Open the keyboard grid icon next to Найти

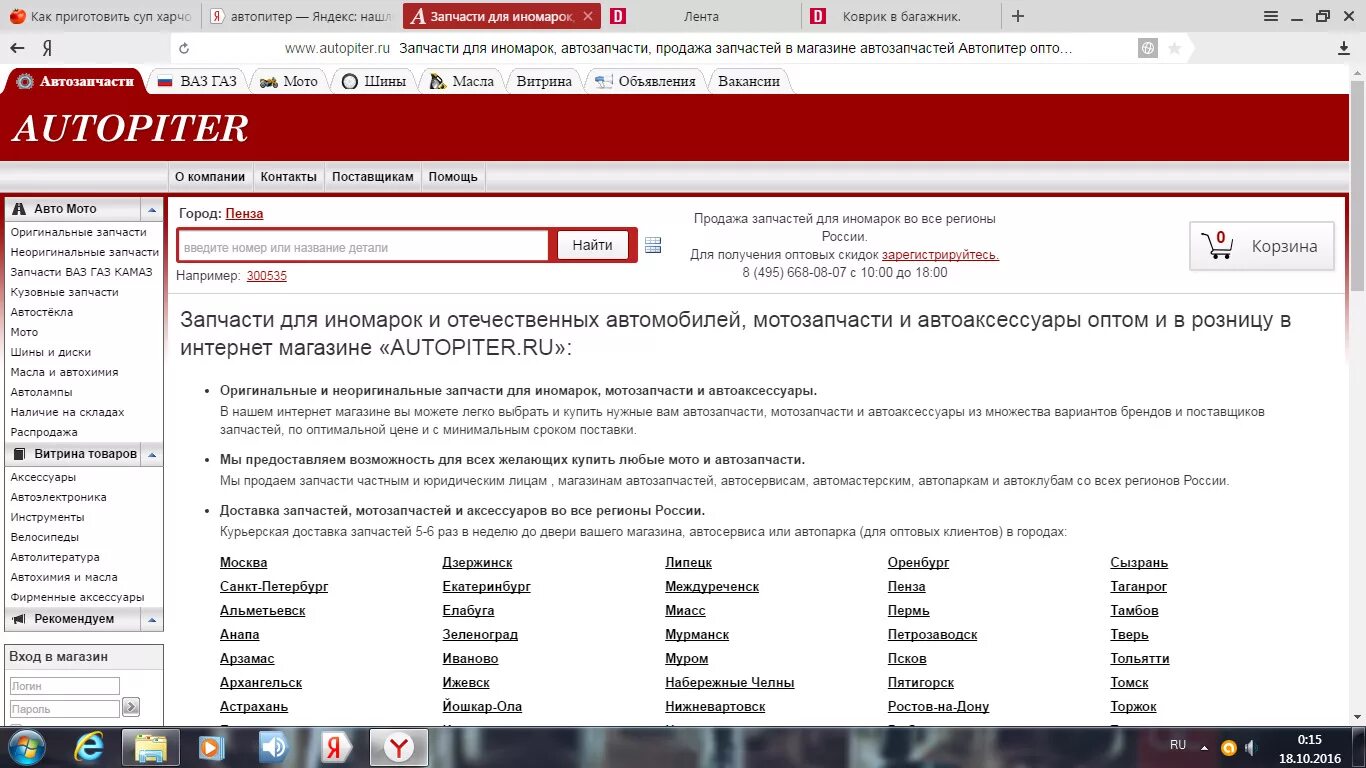[653, 245]
